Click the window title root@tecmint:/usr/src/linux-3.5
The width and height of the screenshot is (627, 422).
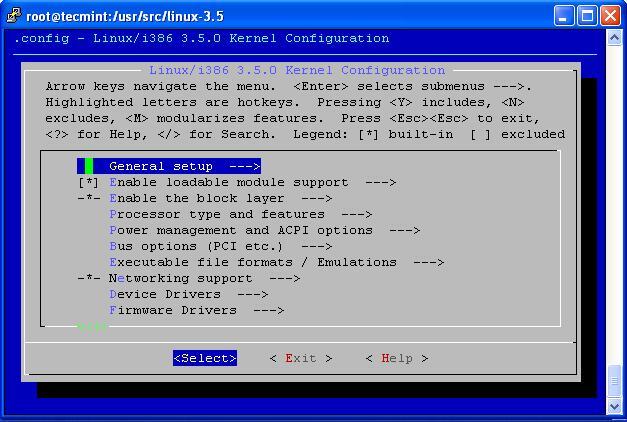[x=125, y=16]
